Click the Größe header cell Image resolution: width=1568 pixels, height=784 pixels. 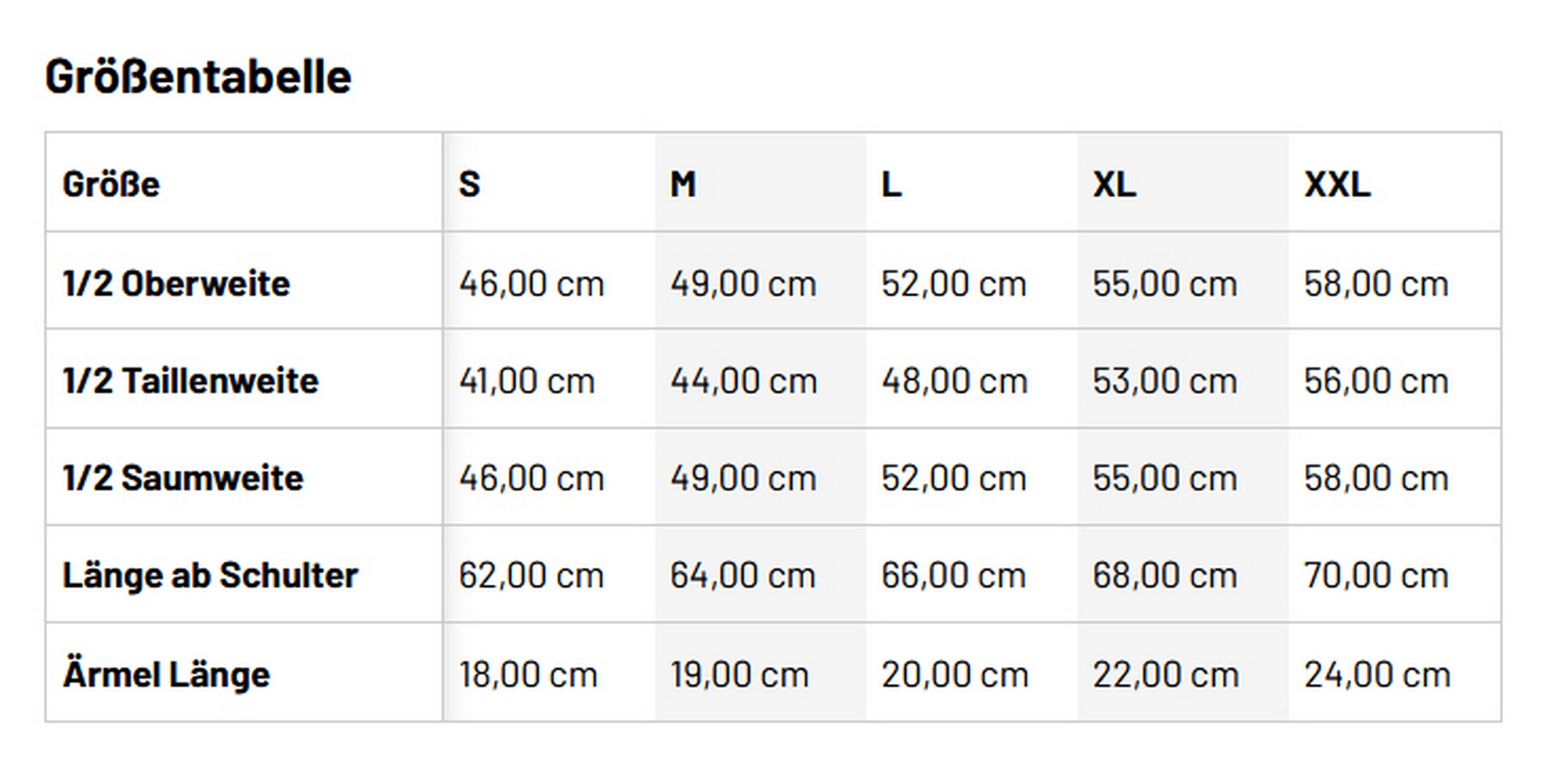[111, 184]
